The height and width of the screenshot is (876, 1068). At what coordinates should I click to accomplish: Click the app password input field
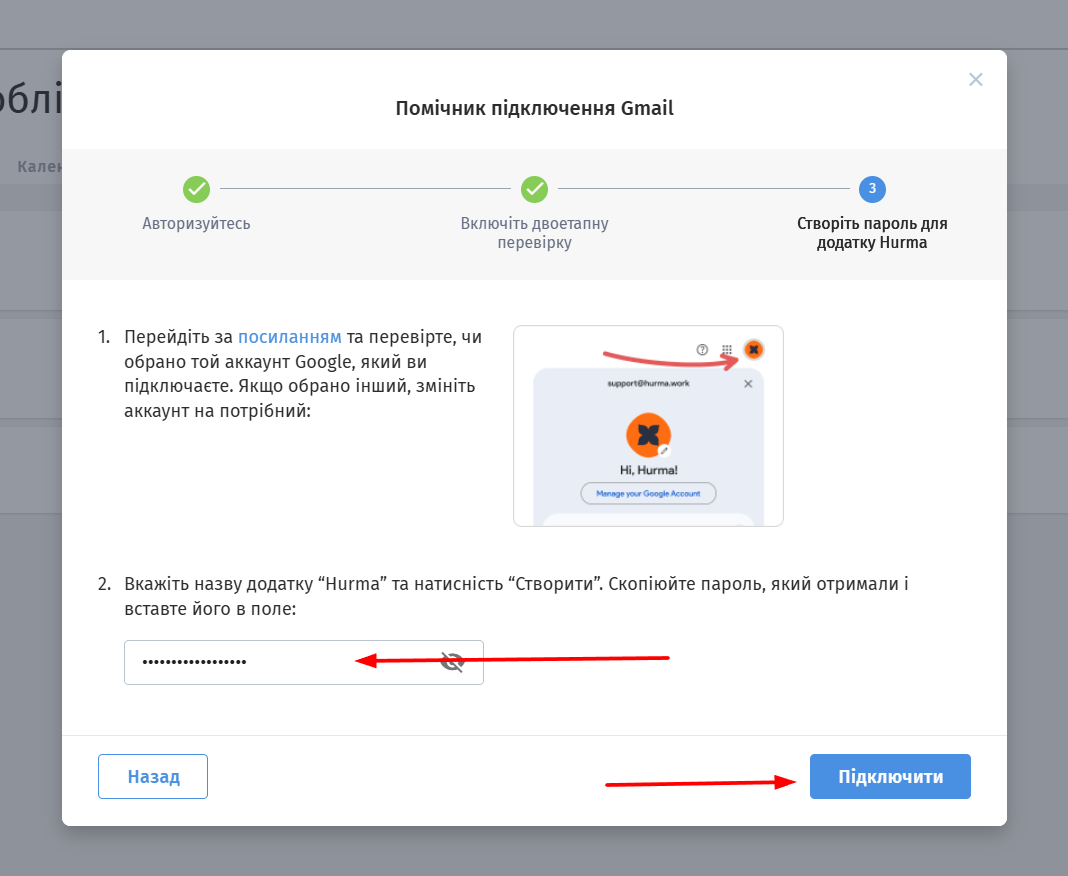304,662
